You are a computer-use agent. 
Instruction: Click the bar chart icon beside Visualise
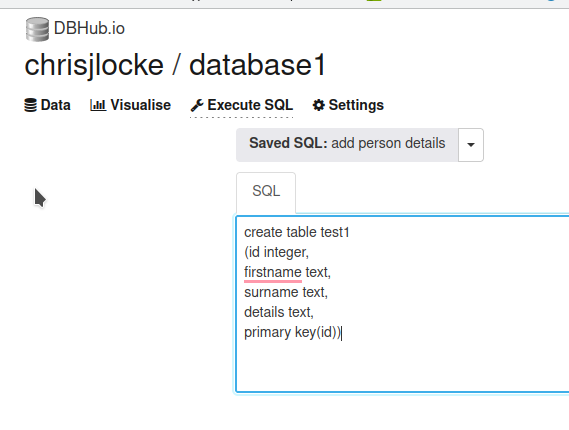click(98, 105)
